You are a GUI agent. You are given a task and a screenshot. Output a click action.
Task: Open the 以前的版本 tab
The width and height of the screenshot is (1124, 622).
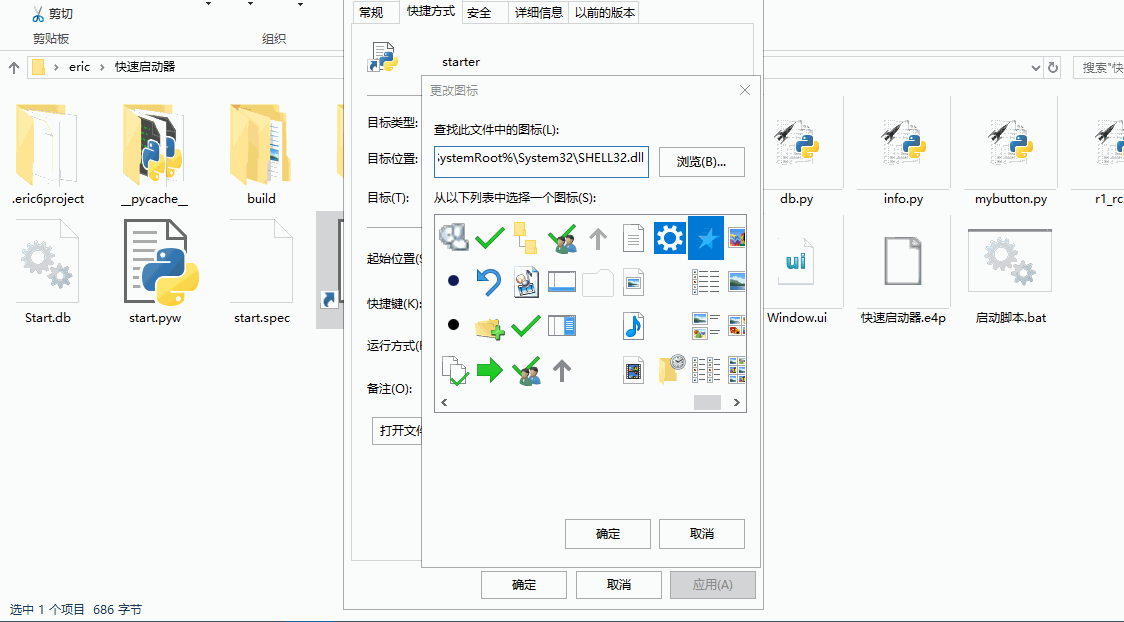tap(604, 12)
